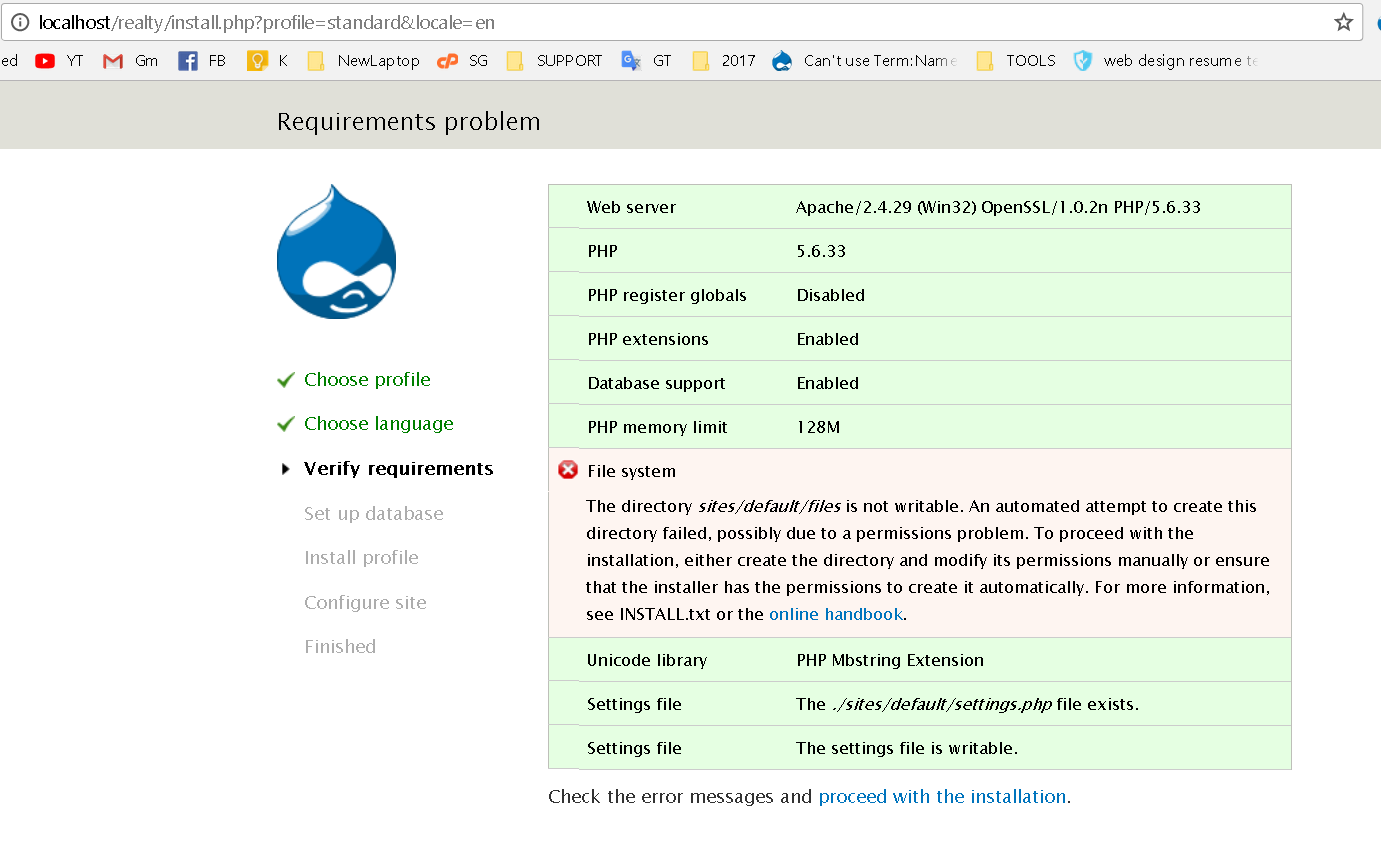The width and height of the screenshot is (1381, 850).
Task: Open YouTube from the YT bookmark icon
Action: coord(44,60)
